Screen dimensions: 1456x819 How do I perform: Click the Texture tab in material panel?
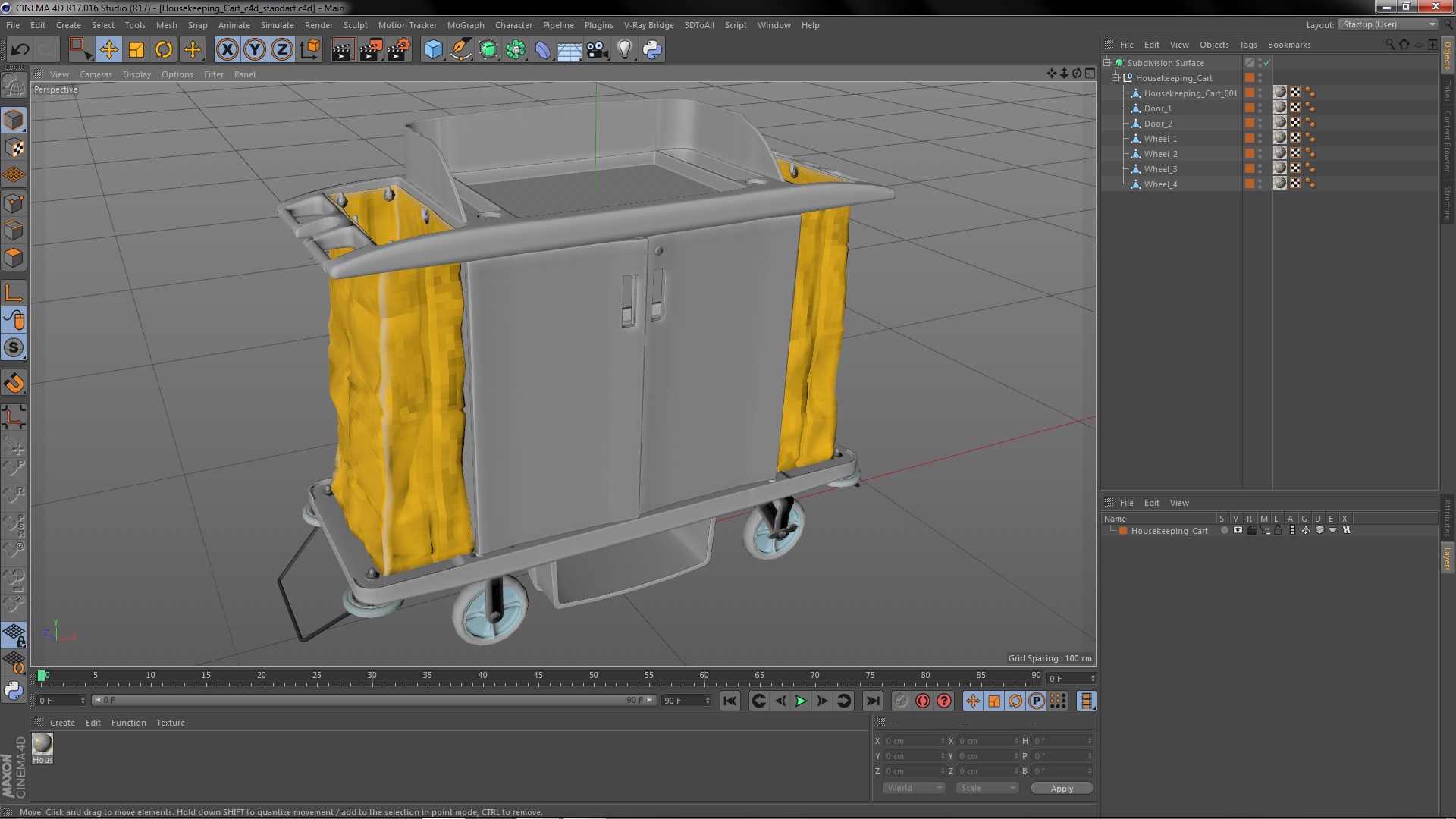(170, 722)
